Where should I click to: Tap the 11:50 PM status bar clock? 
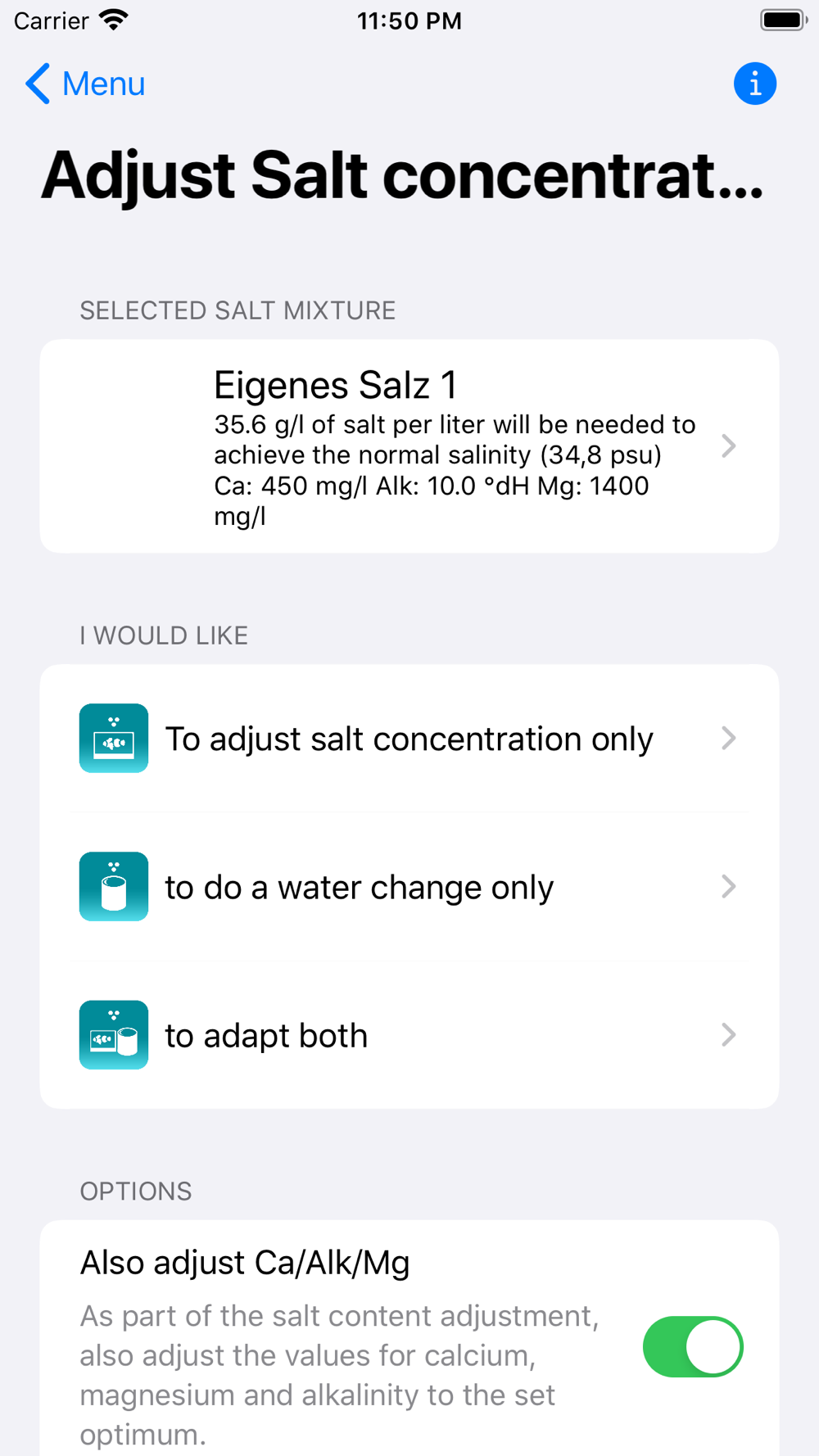pyautogui.click(x=409, y=20)
